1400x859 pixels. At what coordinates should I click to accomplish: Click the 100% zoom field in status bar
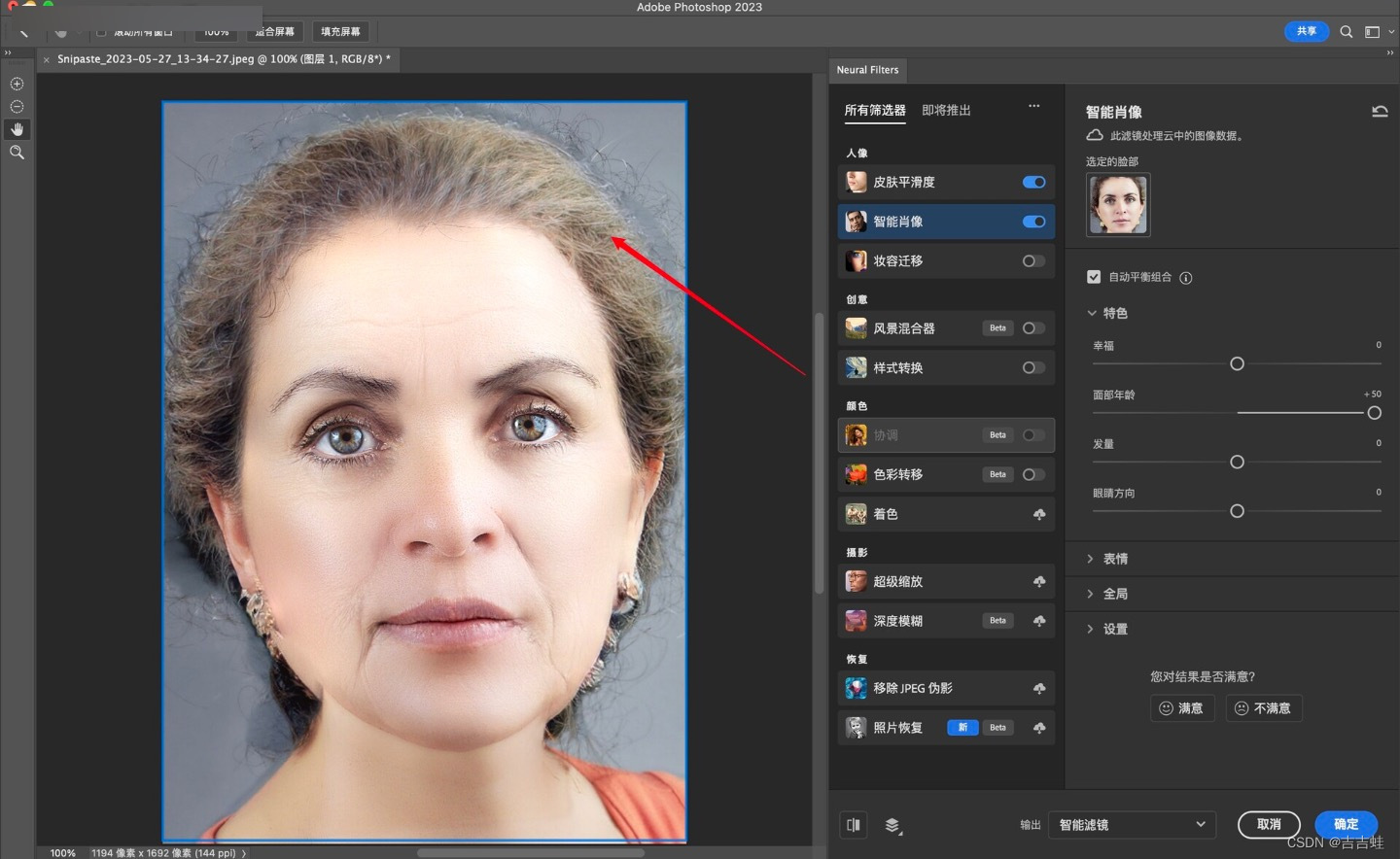[62, 853]
